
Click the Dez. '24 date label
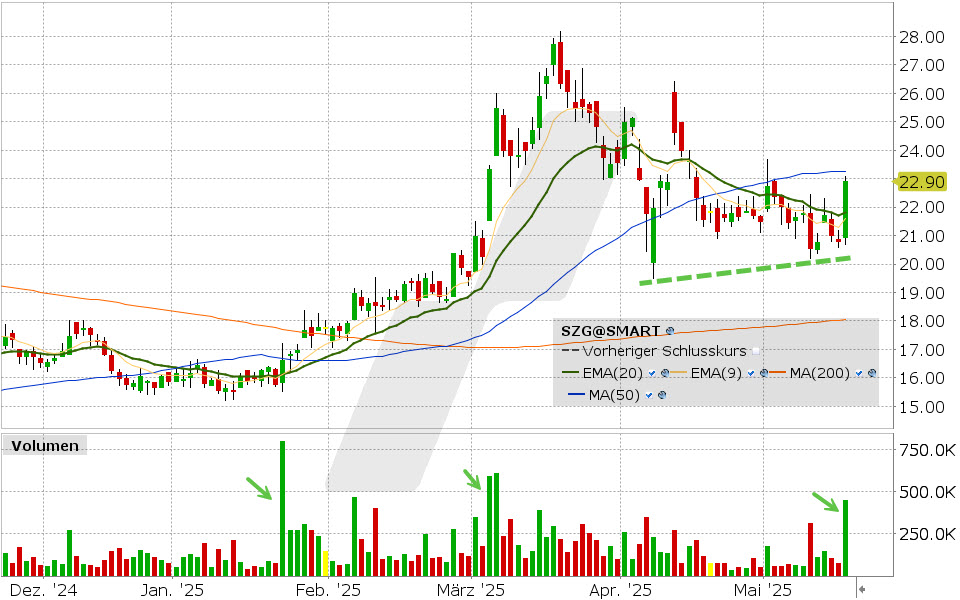(x=44, y=590)
